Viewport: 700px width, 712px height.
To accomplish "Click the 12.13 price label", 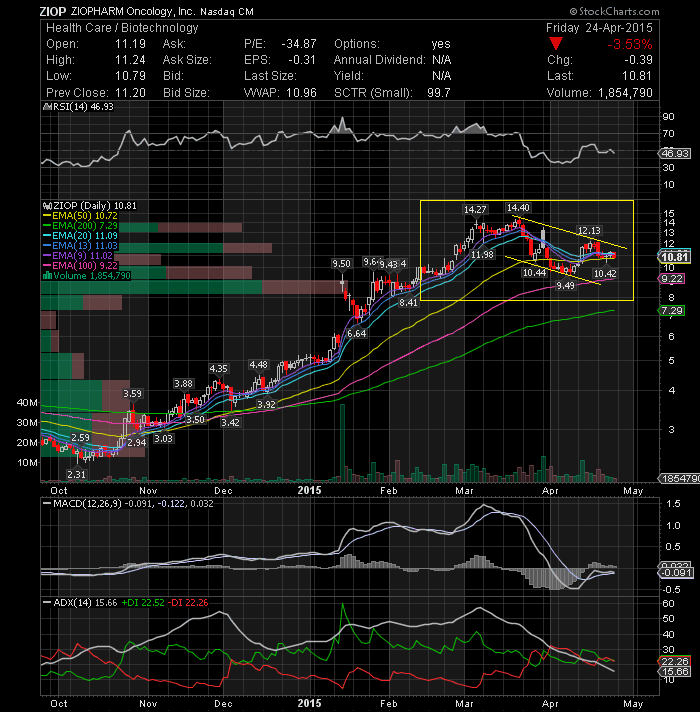I will tap(589, 231).
